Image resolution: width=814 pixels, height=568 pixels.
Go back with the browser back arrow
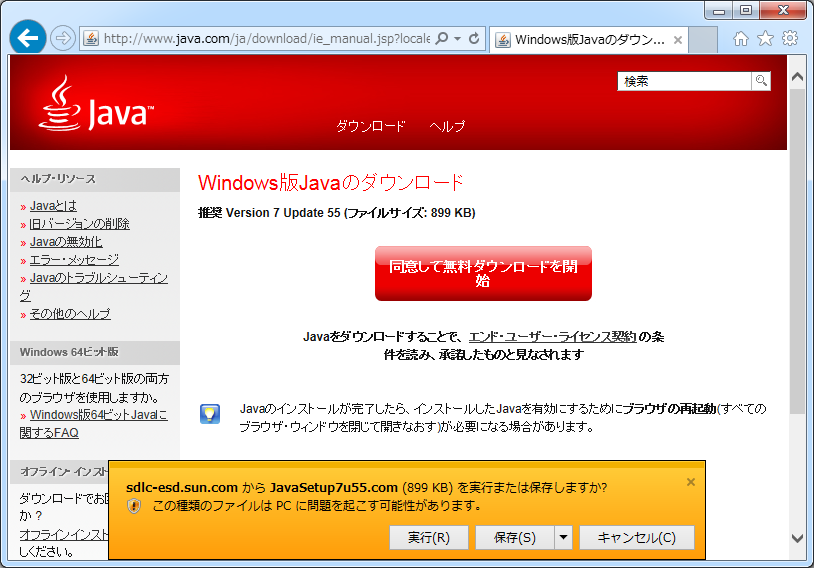[28, 37]
